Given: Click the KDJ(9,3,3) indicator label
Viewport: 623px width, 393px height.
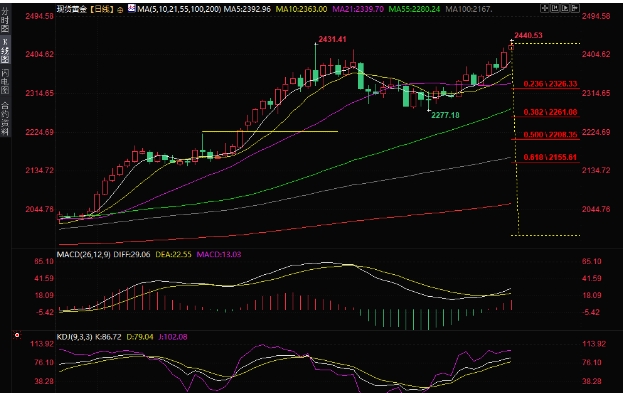Looking at the screenshot, I should (x=75, y=337).
